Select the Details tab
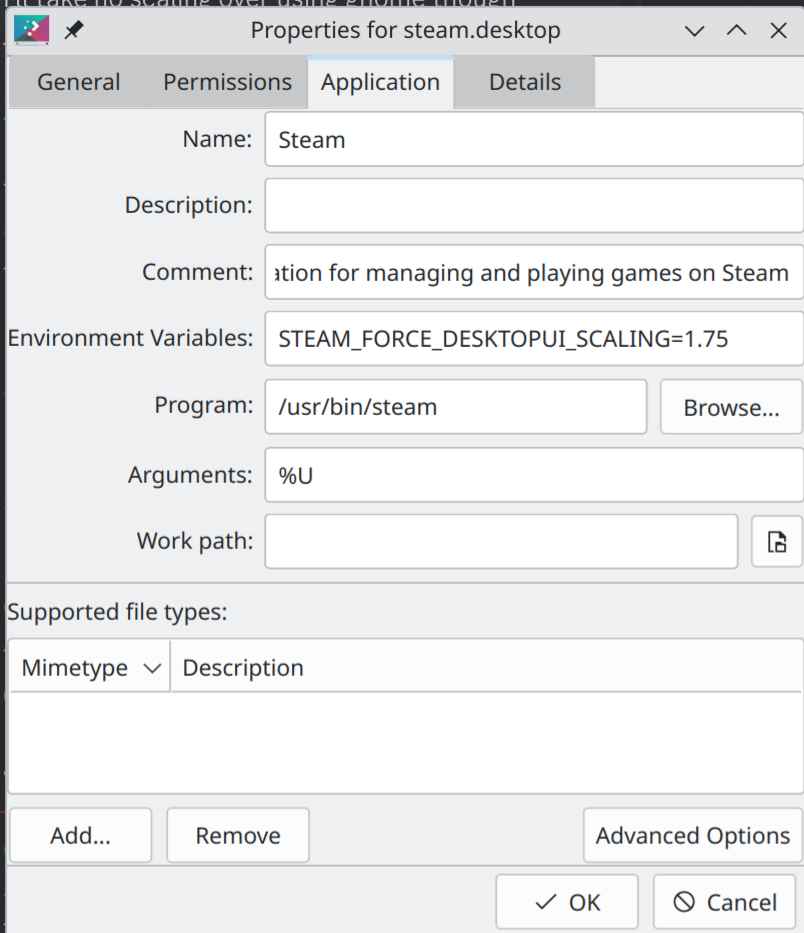The height and width of the screenshot is (933, 804). click(525, 82)
